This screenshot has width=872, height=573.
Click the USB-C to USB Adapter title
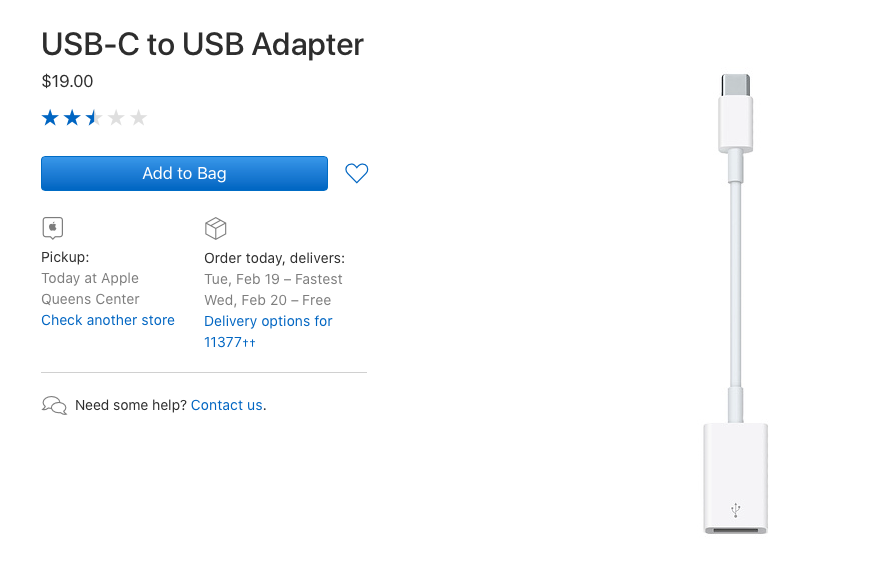click(202, 44)
